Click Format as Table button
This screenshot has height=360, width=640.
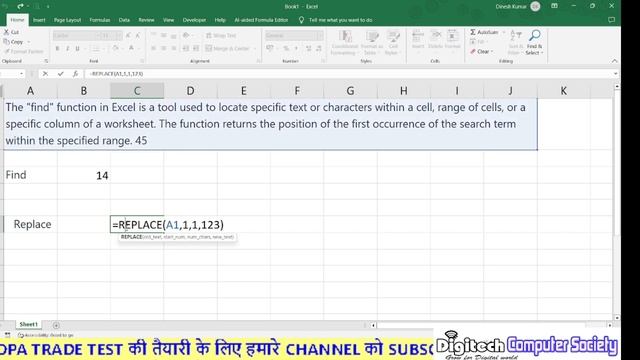[371, 42]
